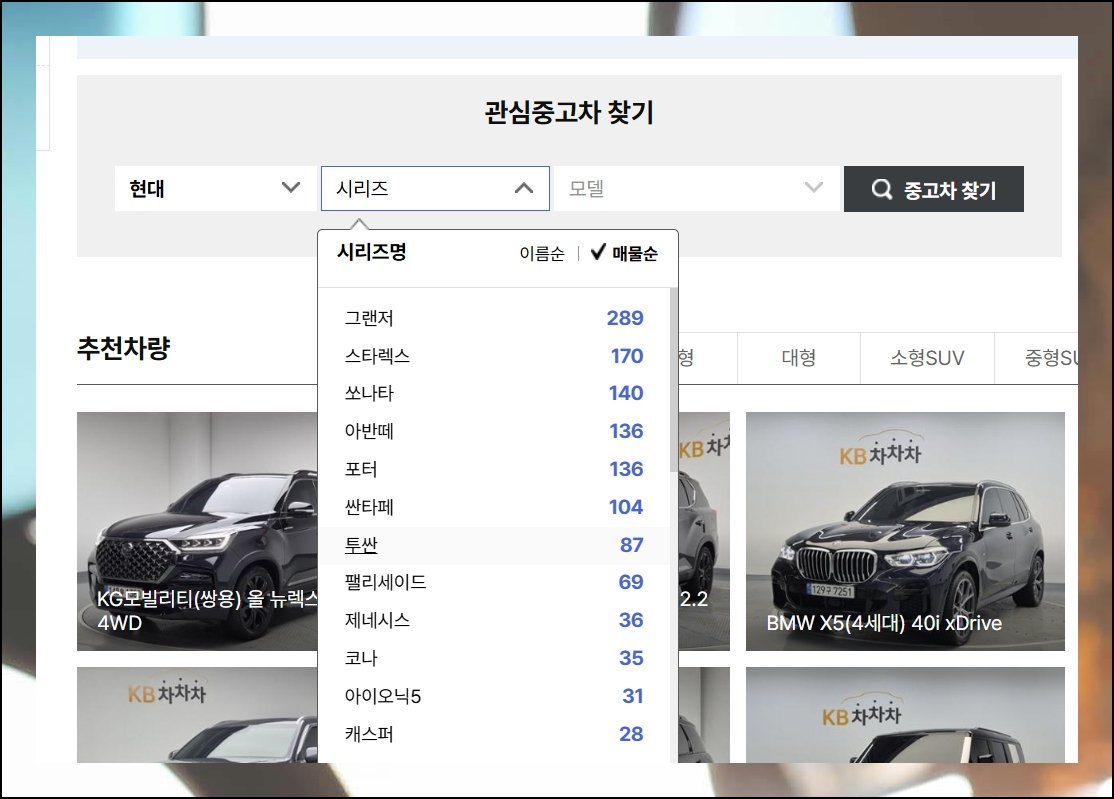1114x799 pixels.
Task: Click the 관심중고차 찾기 title
Action: 569,112
